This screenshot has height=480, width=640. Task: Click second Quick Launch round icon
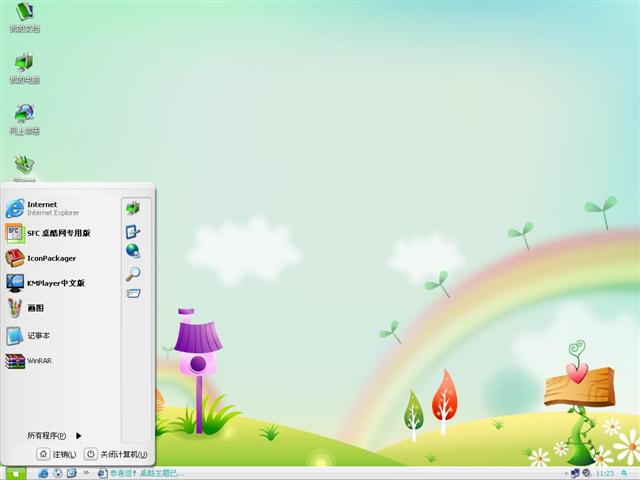pos(58,473)
